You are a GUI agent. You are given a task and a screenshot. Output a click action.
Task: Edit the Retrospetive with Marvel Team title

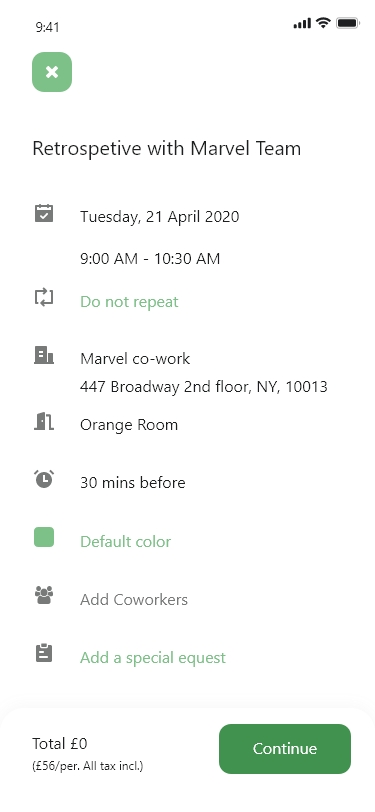pyautogui.click(x=167, y=149)
